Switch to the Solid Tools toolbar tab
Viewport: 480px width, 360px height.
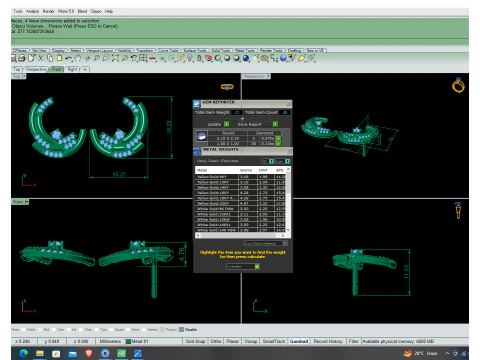pos(221,50)
